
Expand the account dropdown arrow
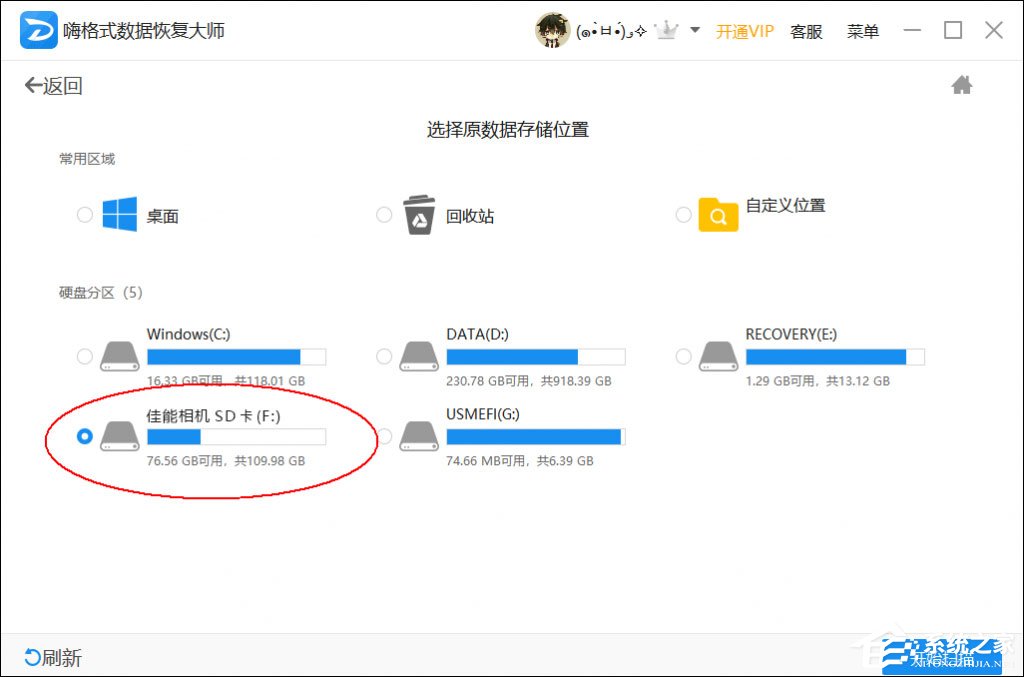(x=694, y=30)
